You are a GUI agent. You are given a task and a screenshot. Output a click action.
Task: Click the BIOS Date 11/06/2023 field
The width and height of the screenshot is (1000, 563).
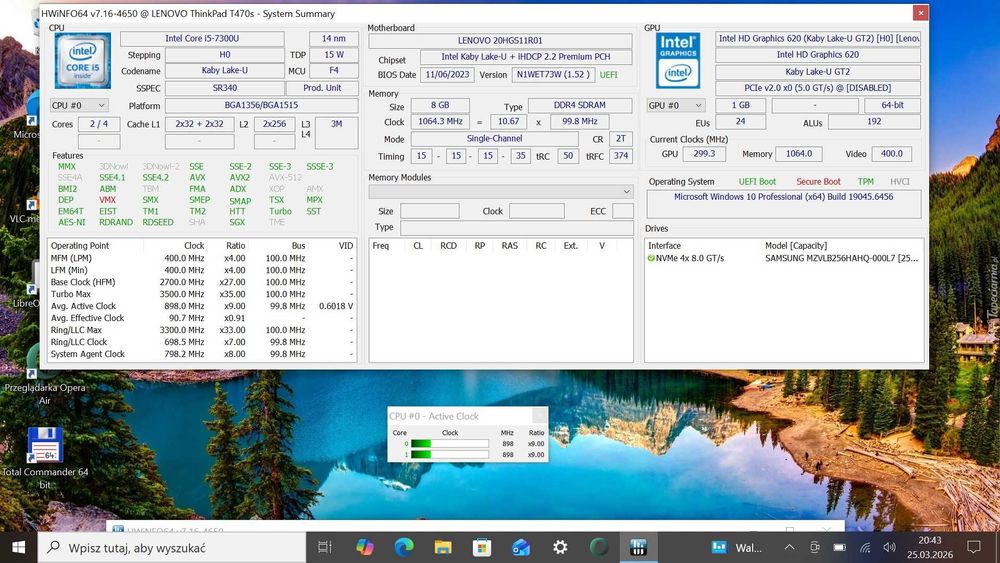(447, 75)
